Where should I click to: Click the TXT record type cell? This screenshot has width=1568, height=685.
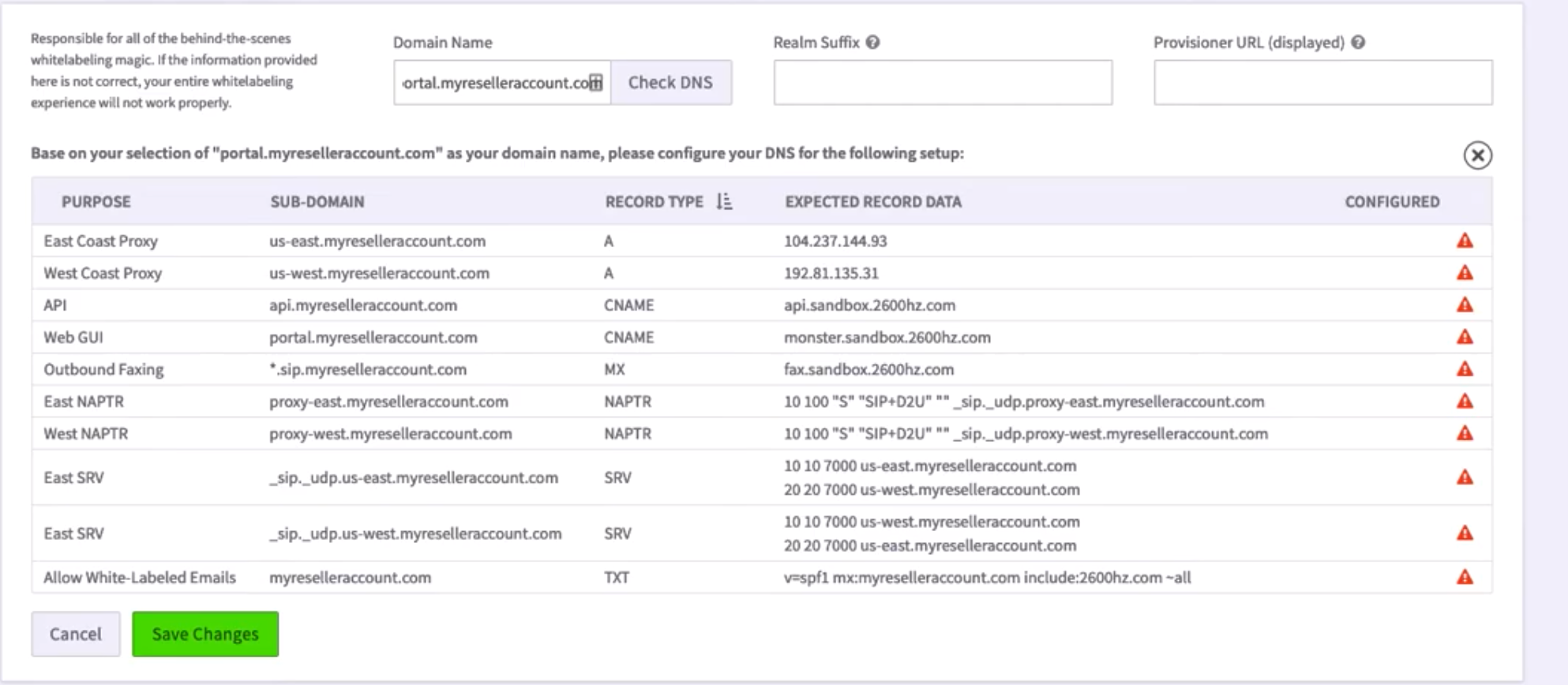tap(617, 578)
